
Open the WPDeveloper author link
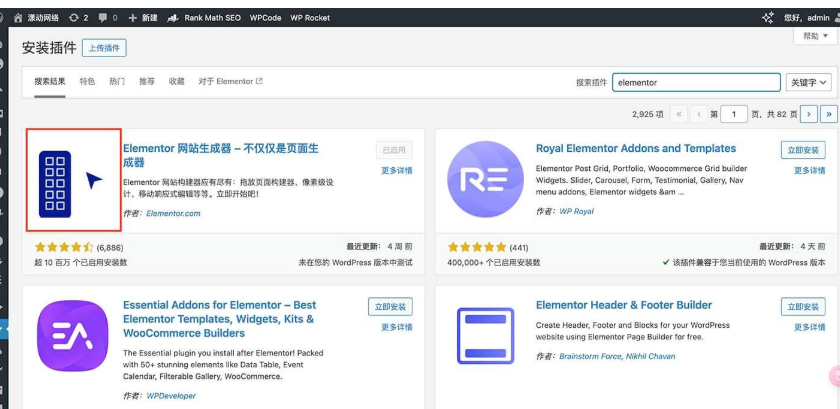171,396
